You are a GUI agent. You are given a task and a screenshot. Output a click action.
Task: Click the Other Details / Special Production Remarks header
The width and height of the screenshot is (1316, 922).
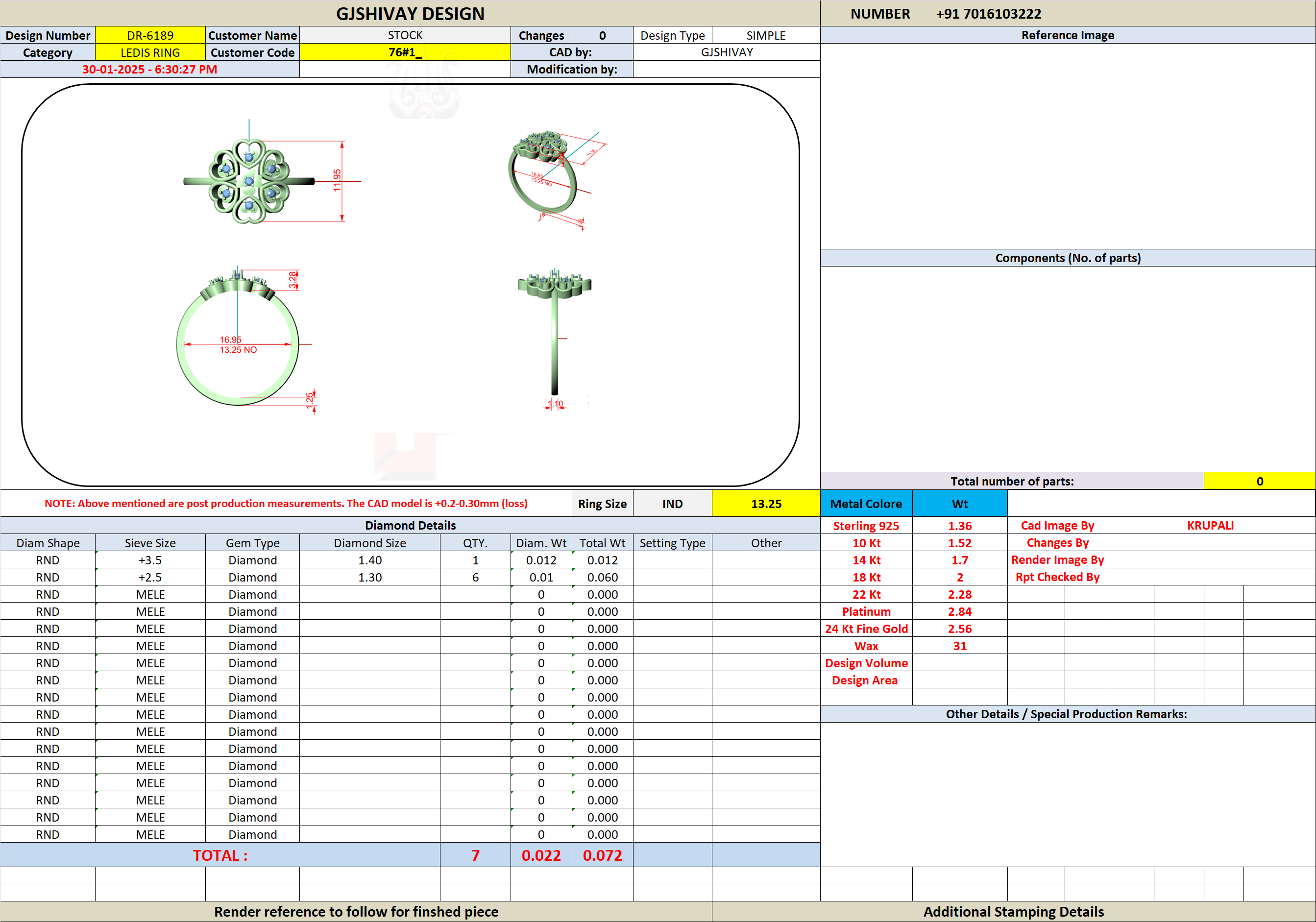(x=1067, y=714)
